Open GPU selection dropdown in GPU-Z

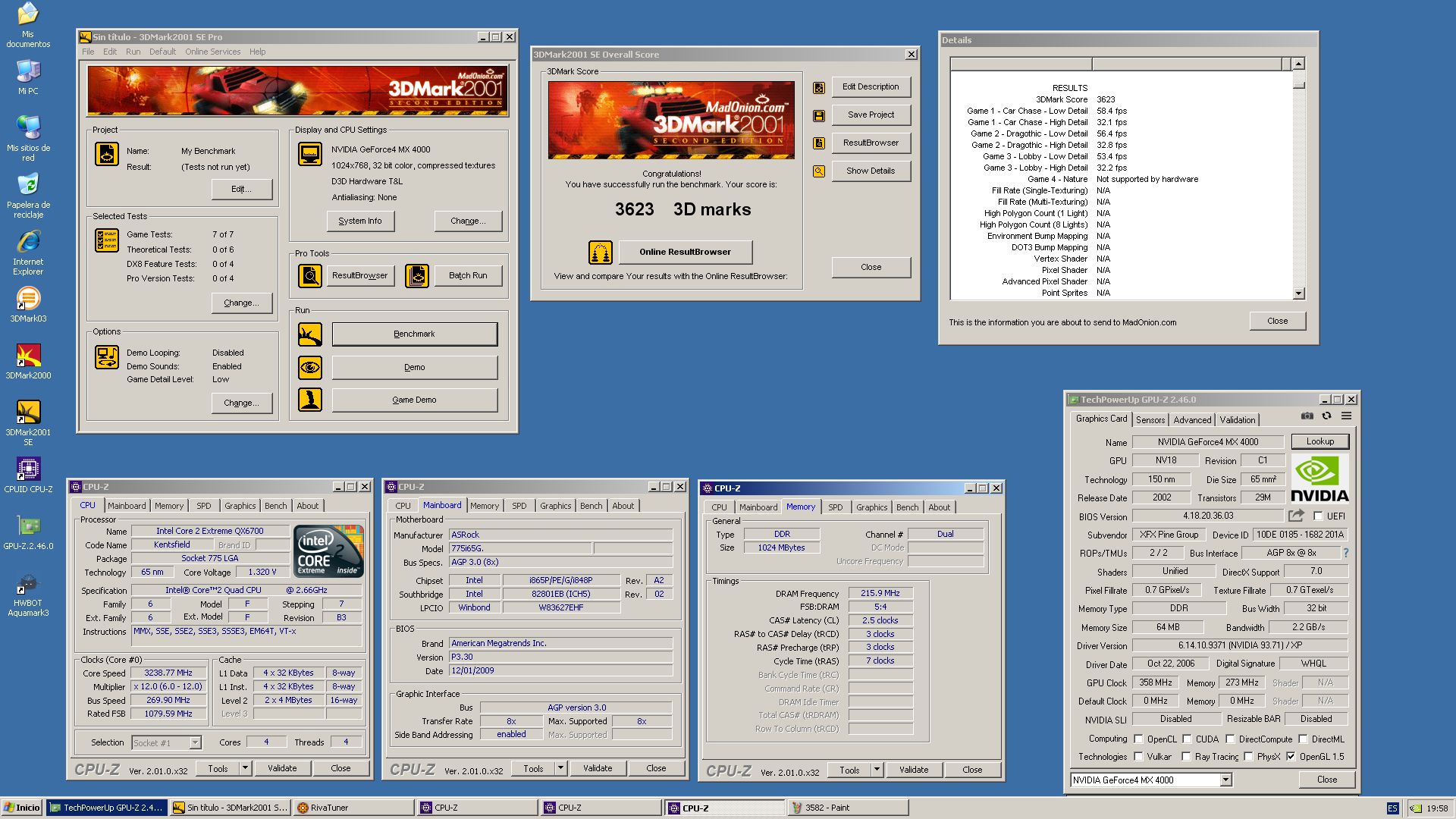tap(1225, 780)
